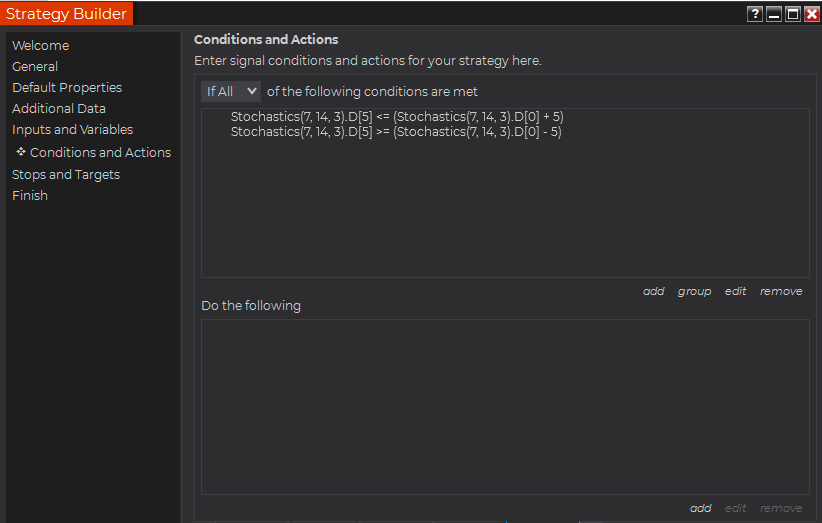Click the help question mark icon
Image resolution: width=822 pixels, height=523 pixels.
click(755, 14)
